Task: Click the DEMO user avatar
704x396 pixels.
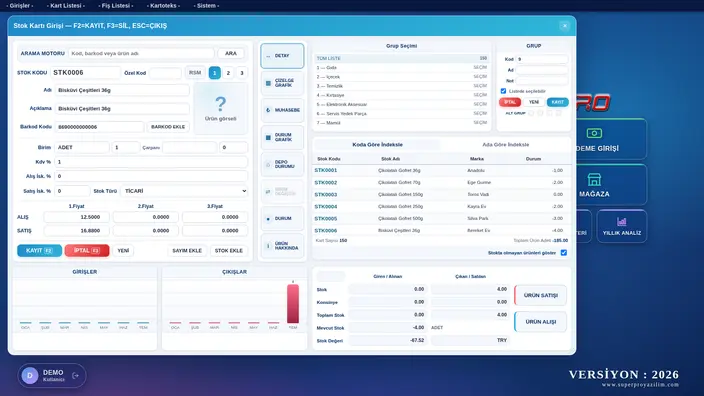Action: 30,375
